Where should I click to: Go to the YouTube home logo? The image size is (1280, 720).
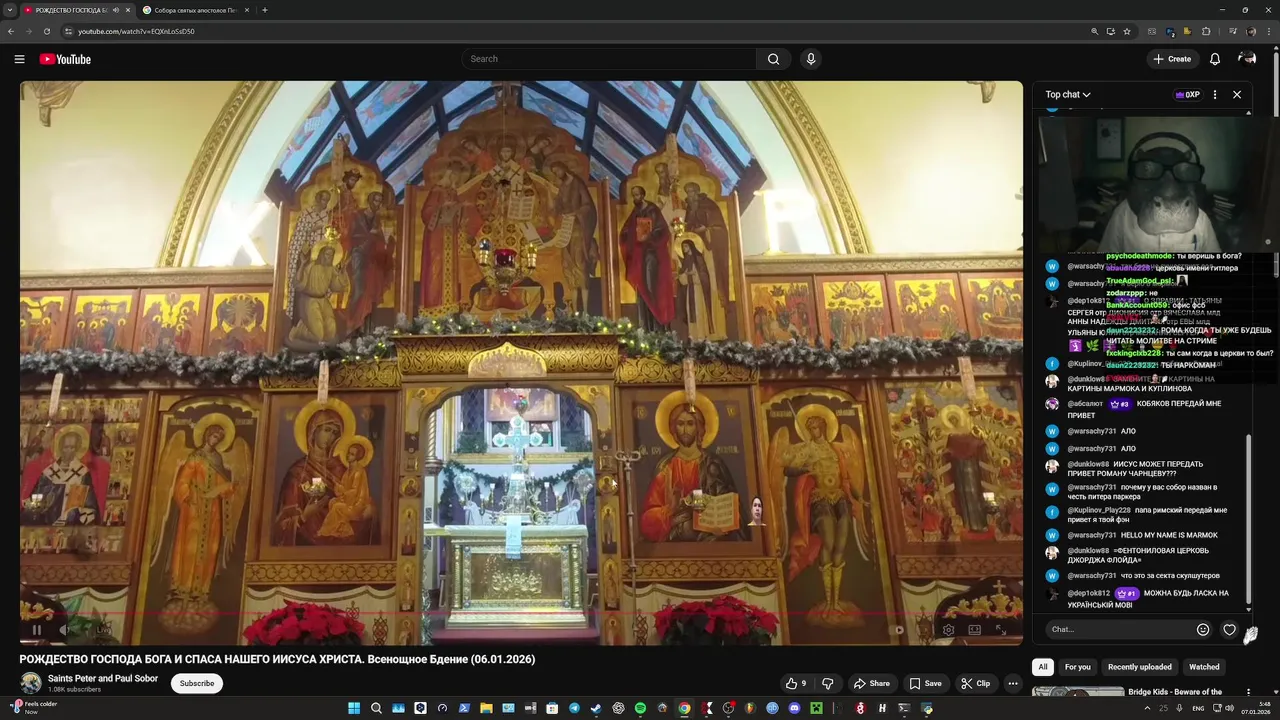click(x=65, y=59)
